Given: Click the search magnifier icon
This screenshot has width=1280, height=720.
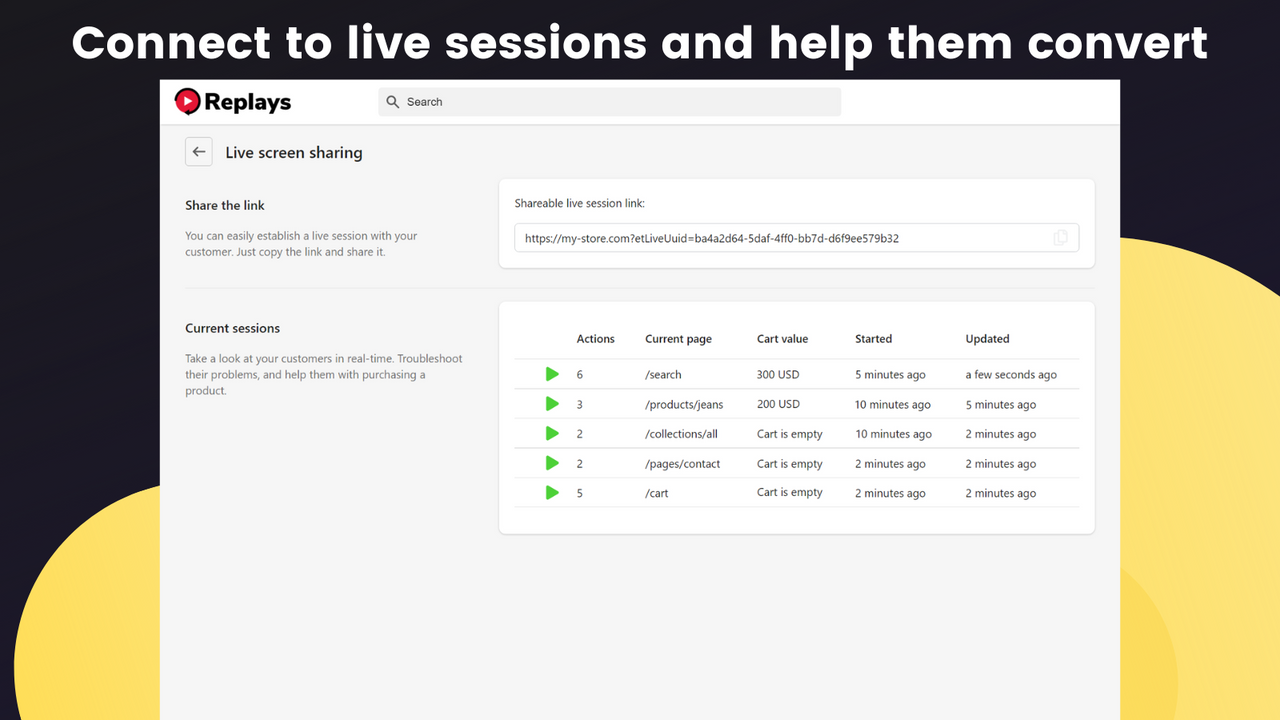Looking at the screenshot, I should coord(392,101).
